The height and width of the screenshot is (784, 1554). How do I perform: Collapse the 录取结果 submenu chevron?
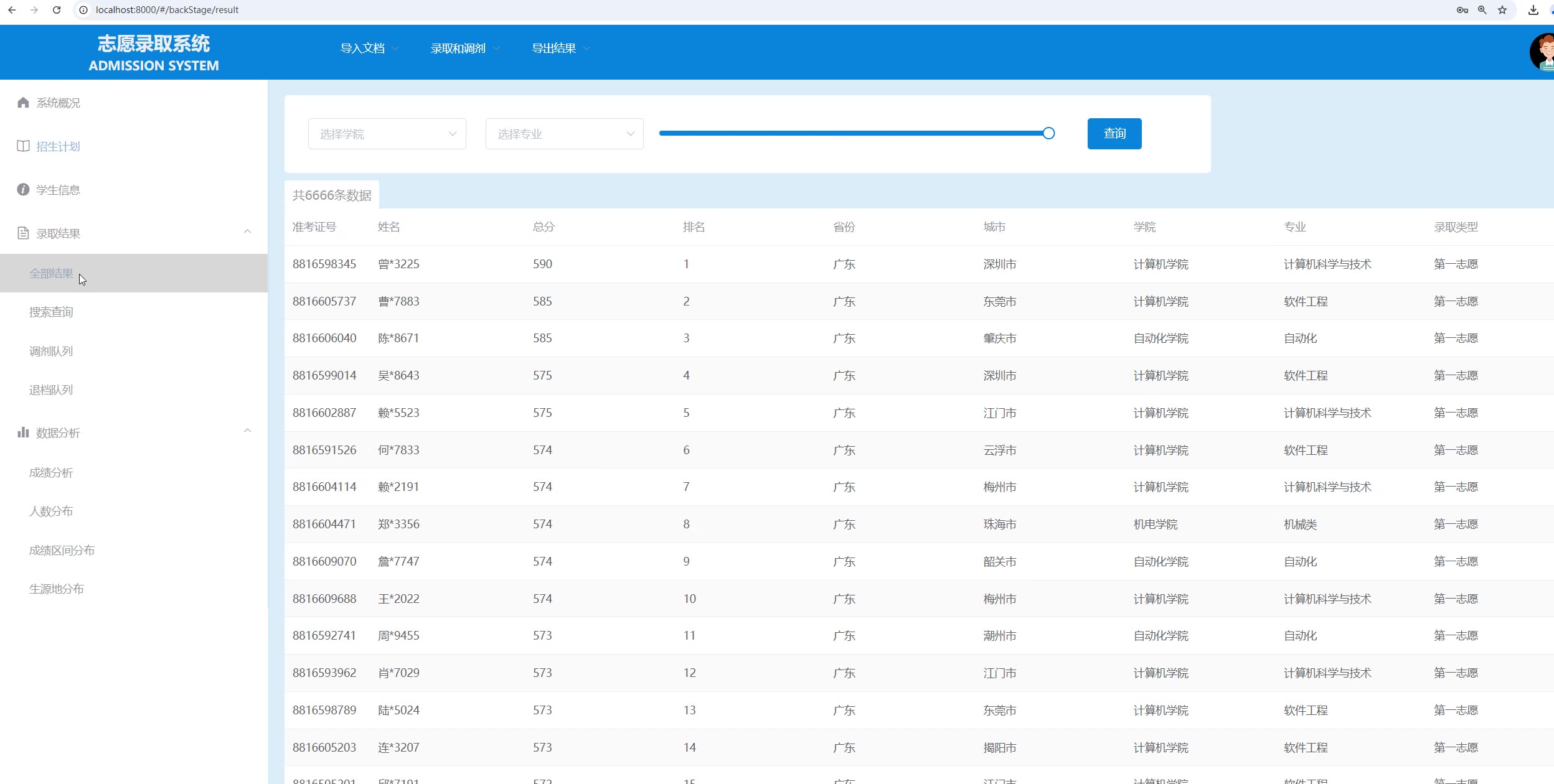click(x=247, y=231)
